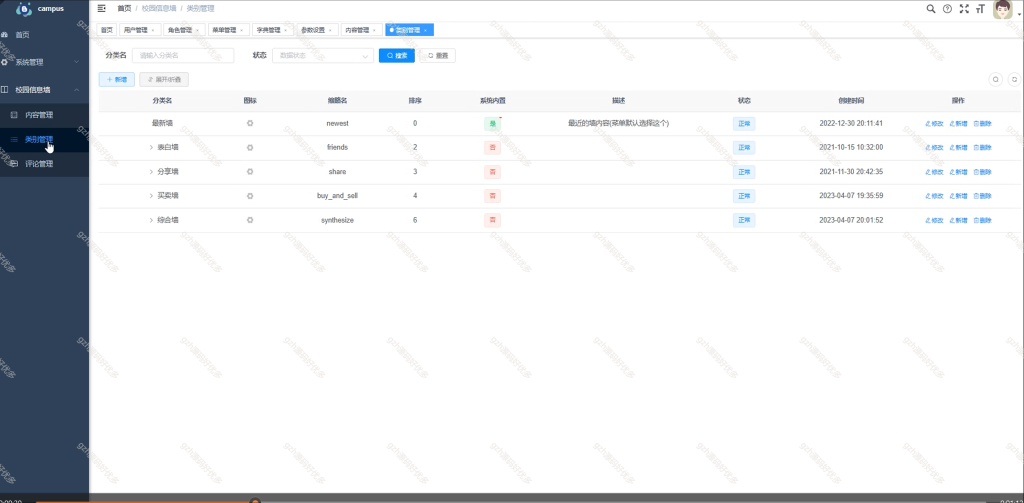Click the buy_and_sell cell

[337, 196]
